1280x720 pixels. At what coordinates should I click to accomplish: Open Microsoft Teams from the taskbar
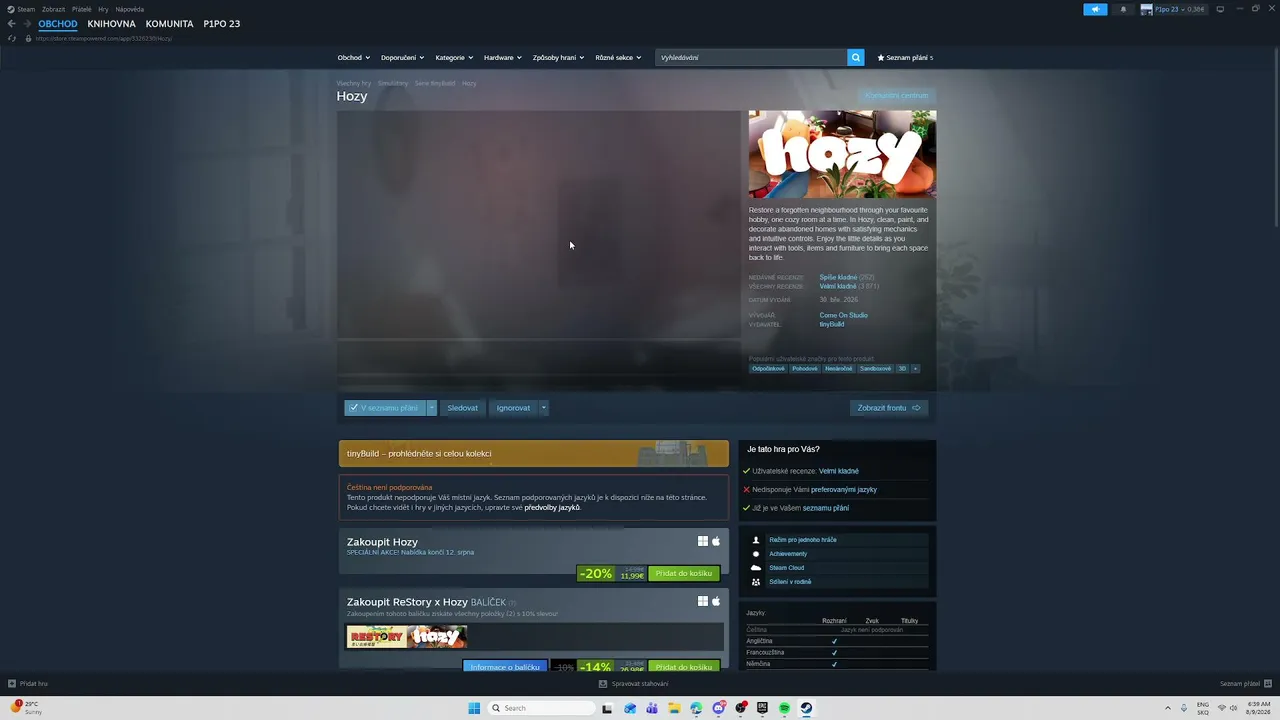click(652, 708)
